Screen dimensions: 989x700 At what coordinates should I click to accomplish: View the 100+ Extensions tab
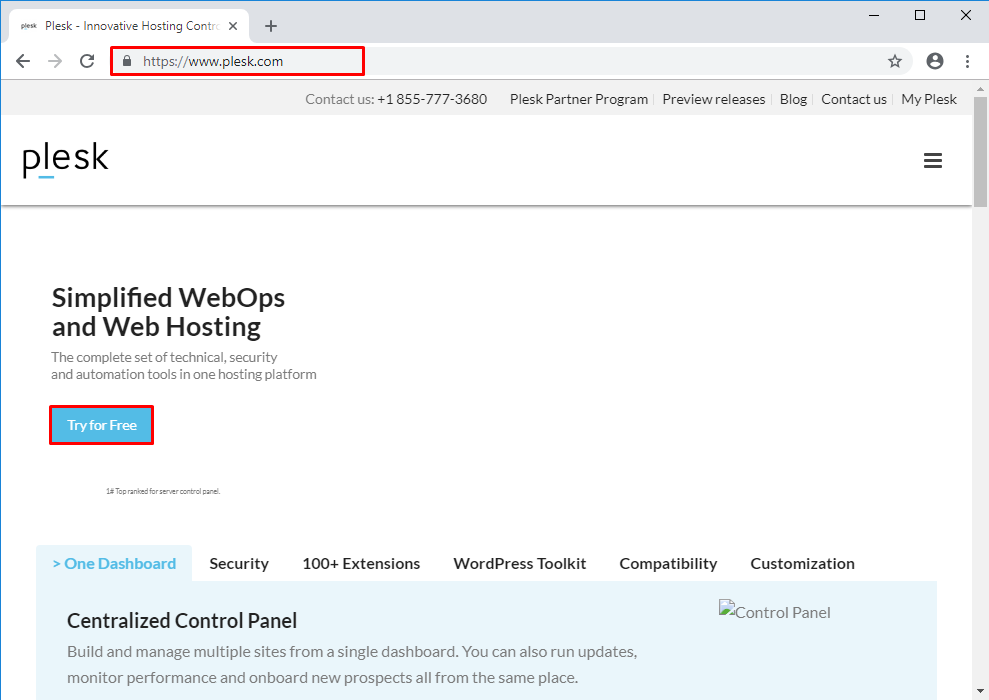pos(361,563)
